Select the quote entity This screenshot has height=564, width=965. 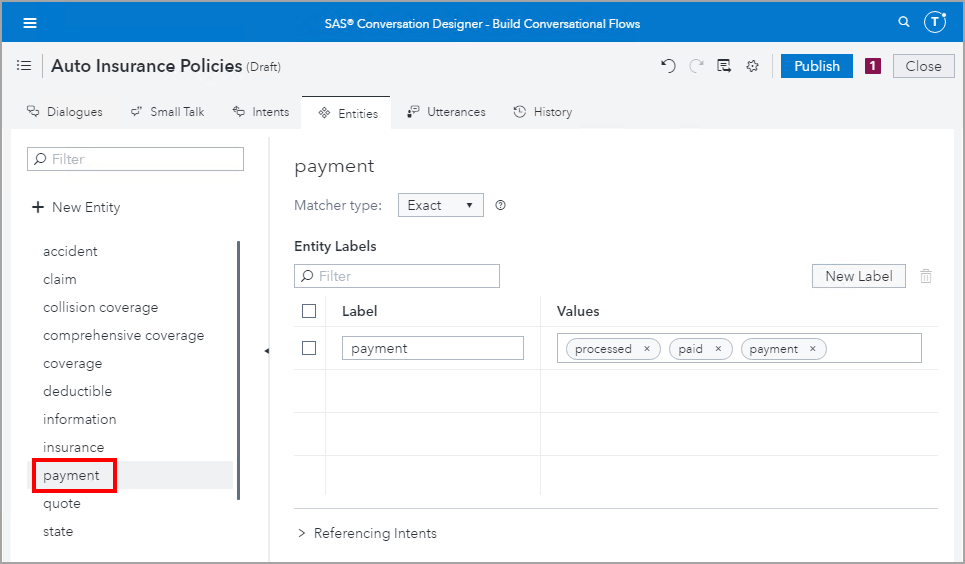(62, 504)
